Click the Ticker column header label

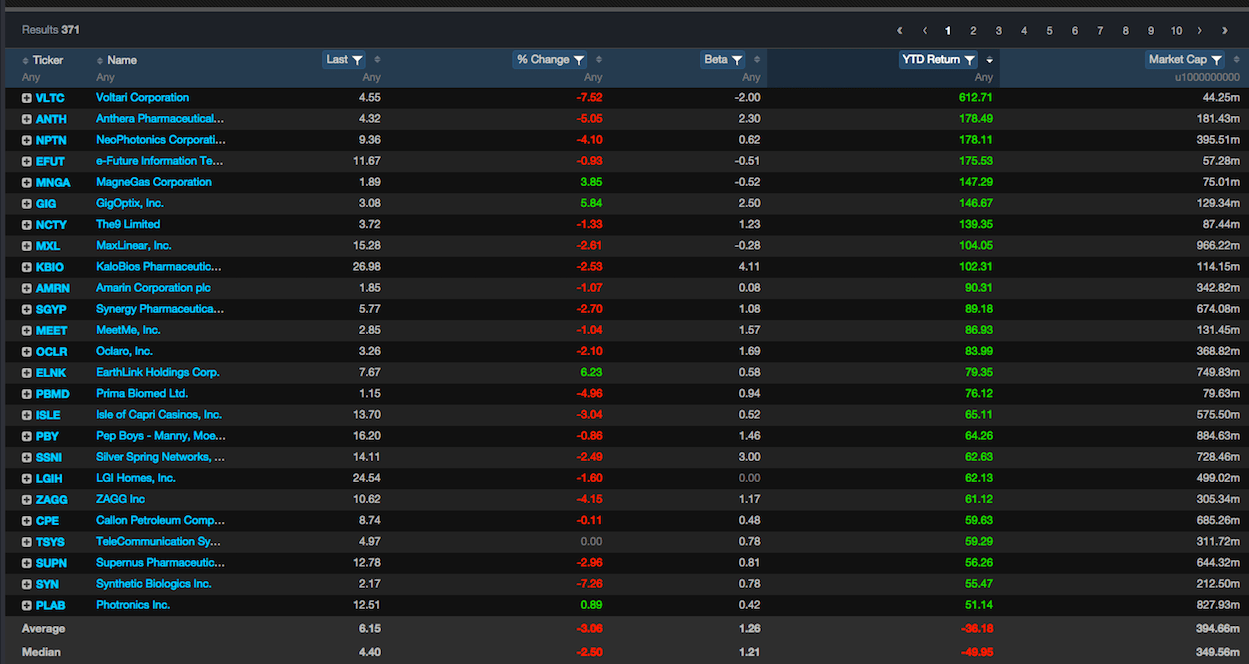pyautogui.click(x=48, y=60)
